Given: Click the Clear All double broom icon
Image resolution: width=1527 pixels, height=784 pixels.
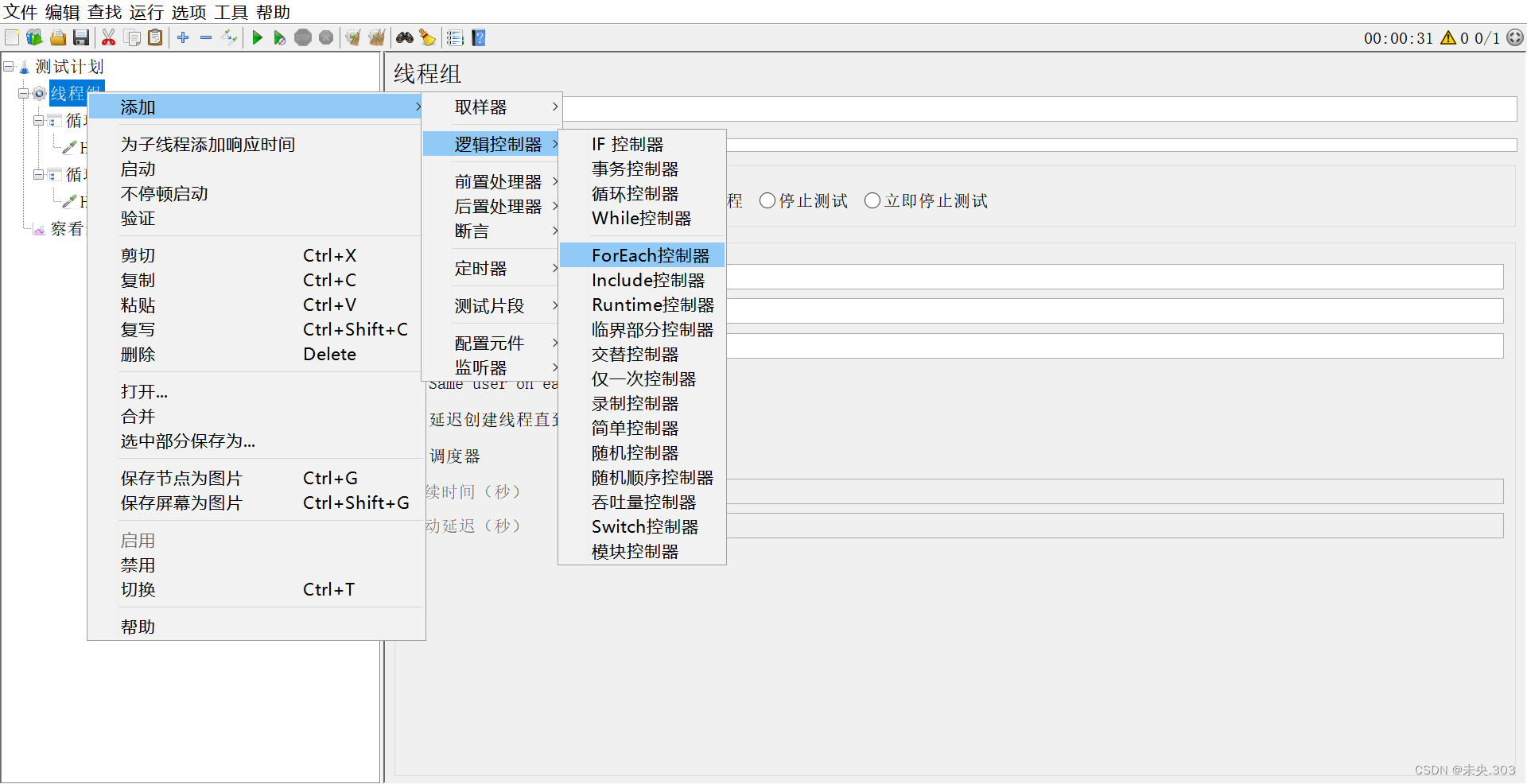Looking at the screenshot, I should 376,37.
